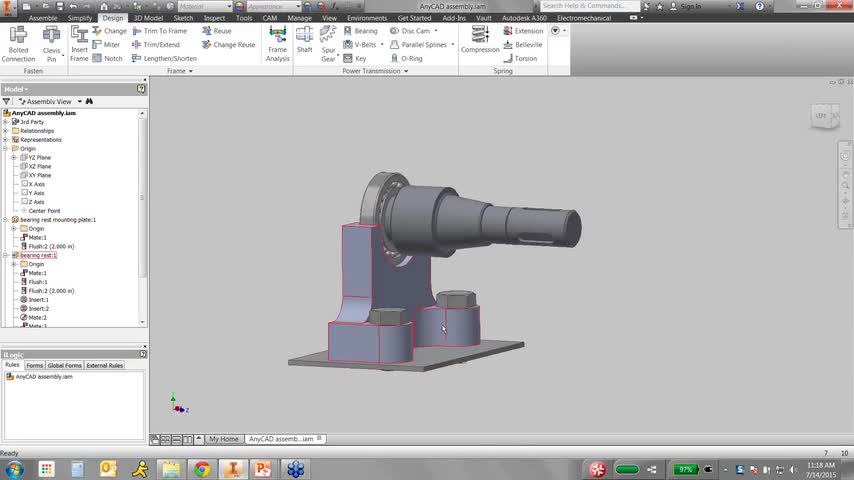Expand the Power Transmission panel dropdown
This screenshot has height=480, width=854.
(x=405, y=71)
